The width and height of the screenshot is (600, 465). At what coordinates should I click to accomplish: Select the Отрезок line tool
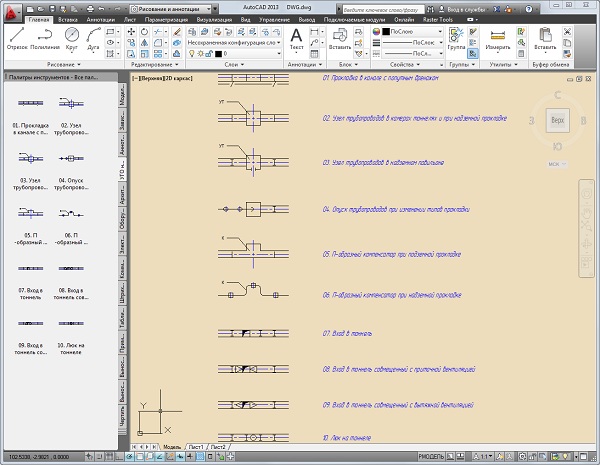click(17, 38)
